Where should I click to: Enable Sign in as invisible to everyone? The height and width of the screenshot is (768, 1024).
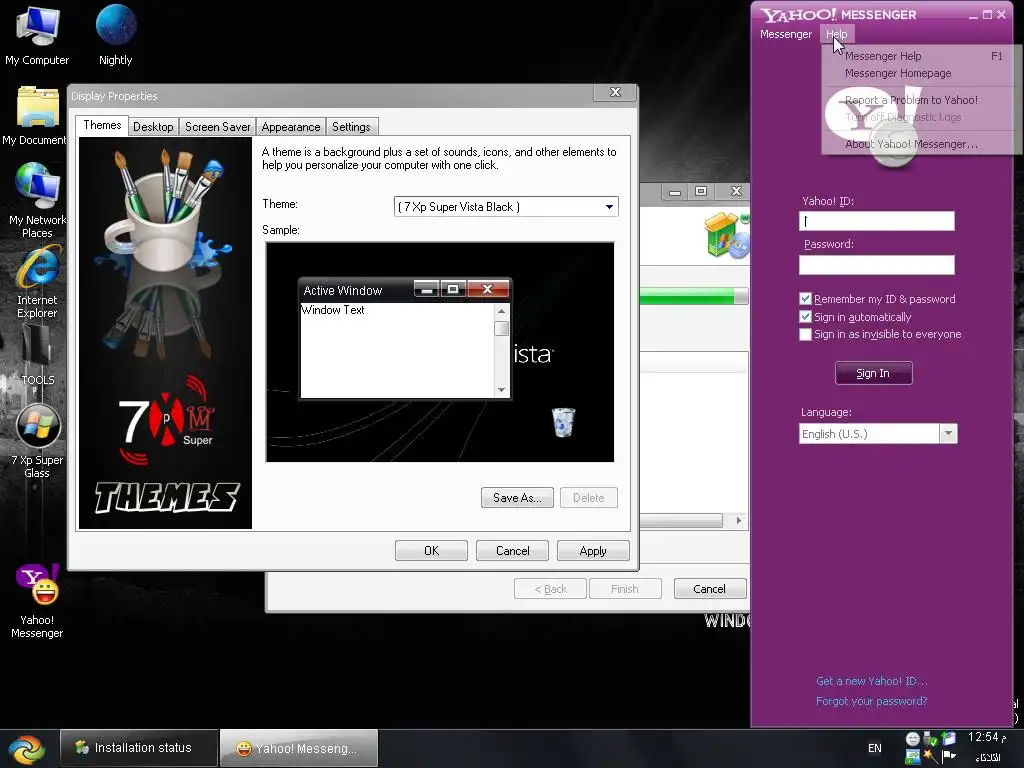[x=805, y=334]
